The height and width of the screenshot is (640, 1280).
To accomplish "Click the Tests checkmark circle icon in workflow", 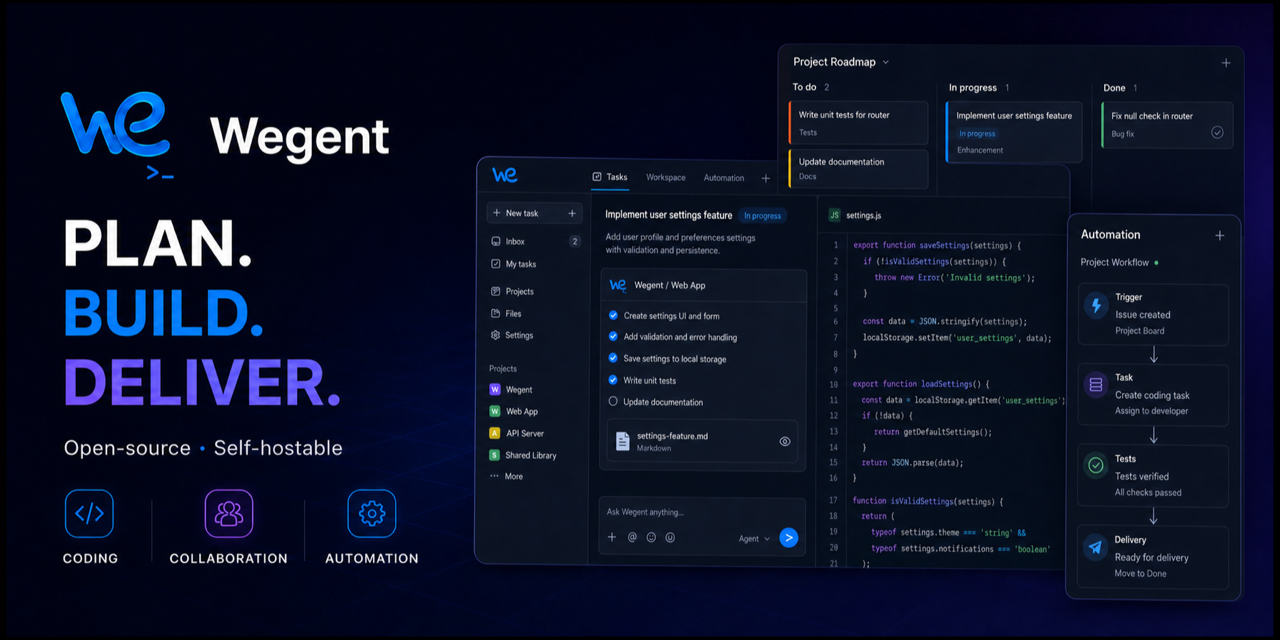I will pyautogui.click(x=1096, y=465).
